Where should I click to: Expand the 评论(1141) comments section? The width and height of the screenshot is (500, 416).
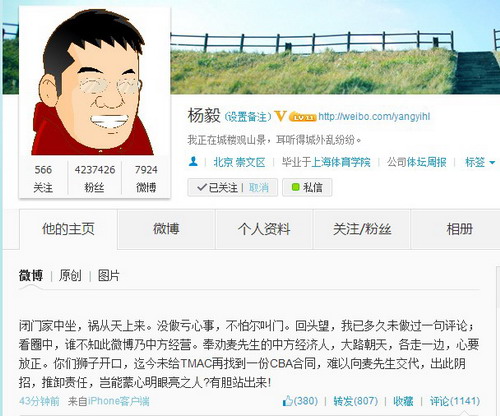(455, 401)
